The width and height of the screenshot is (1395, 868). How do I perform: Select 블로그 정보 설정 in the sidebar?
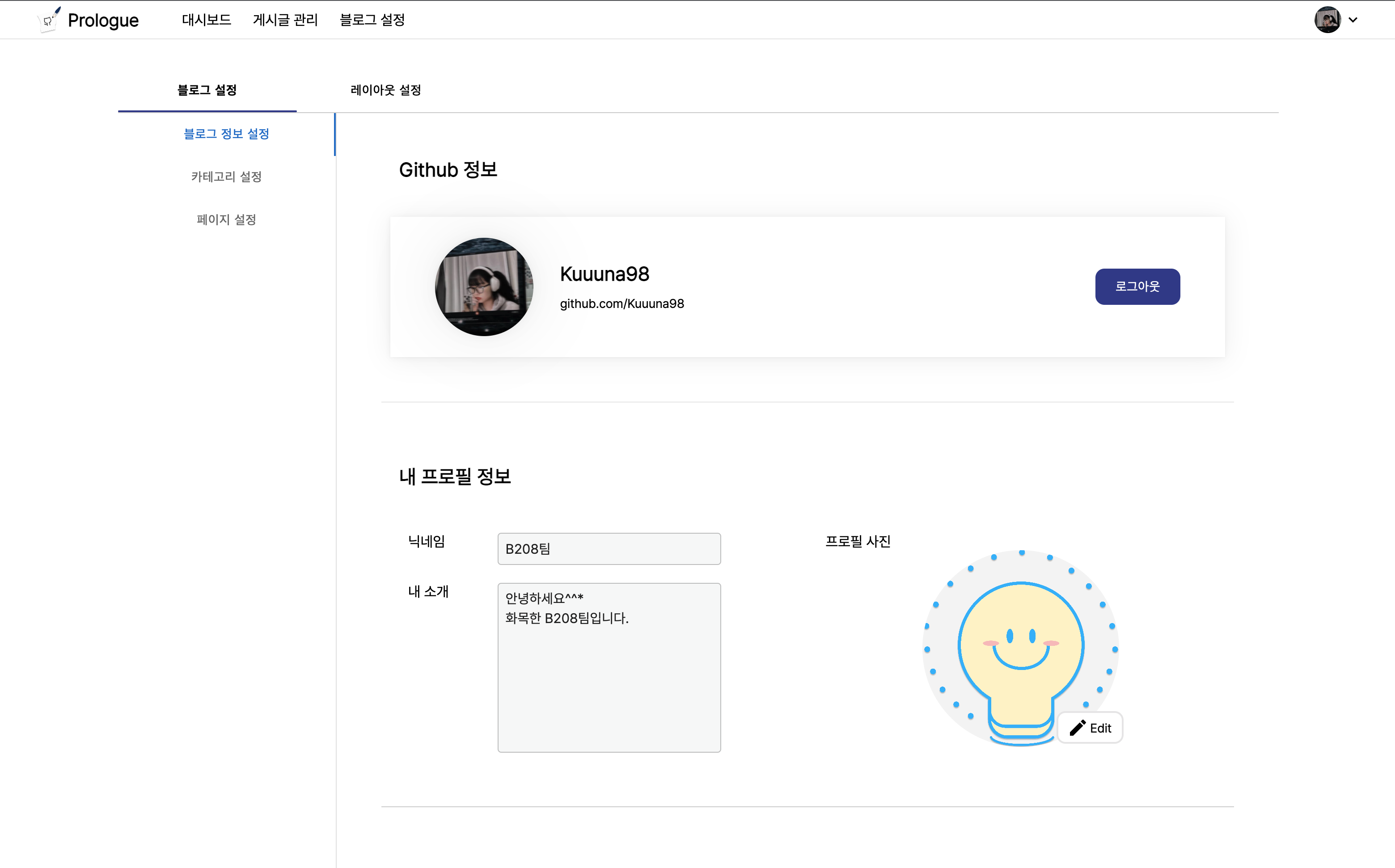pyautogui.click(x=226, y=134)
